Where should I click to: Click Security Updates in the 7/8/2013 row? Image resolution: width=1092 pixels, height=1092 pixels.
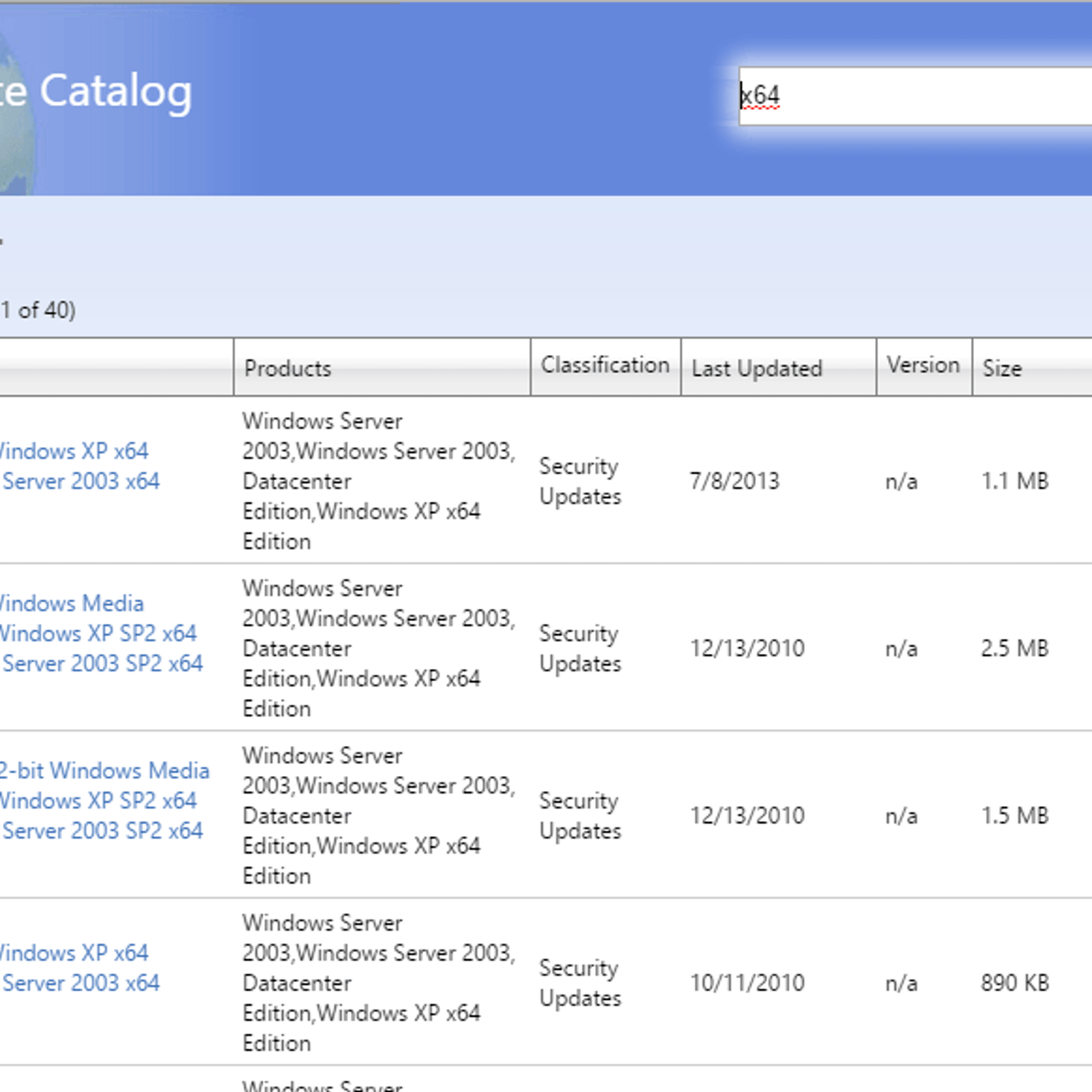[580, 481]
